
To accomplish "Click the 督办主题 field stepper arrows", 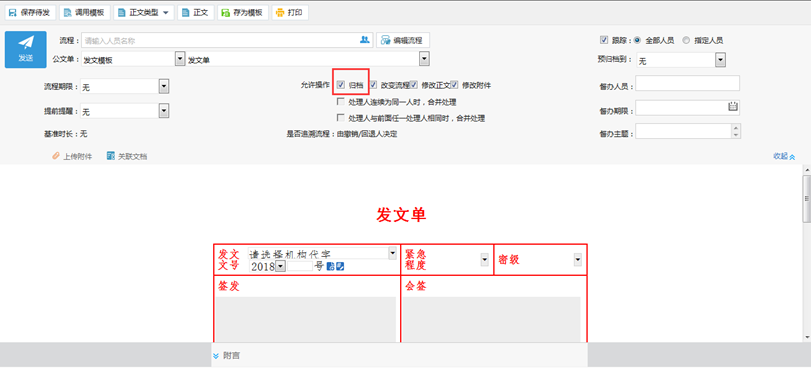I will tap(737, 131).
